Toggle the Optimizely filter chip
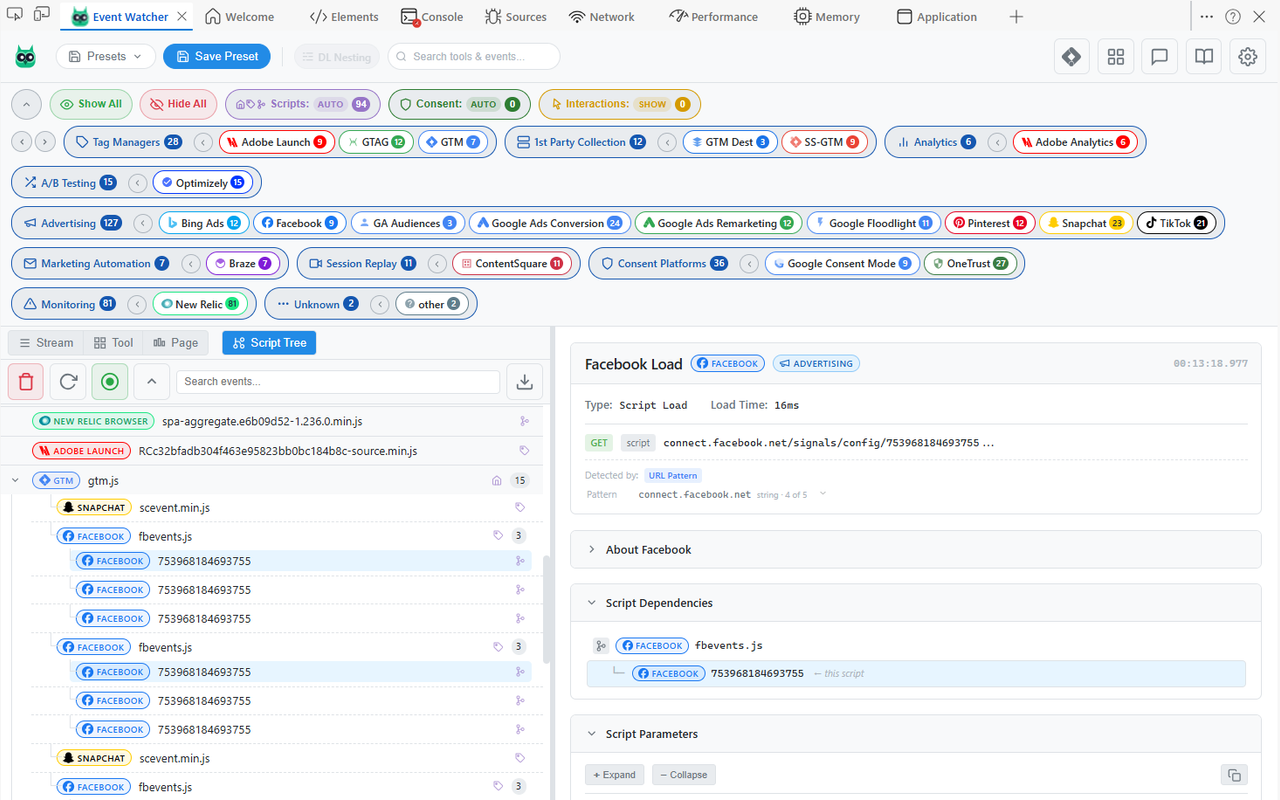 (204, 183)
